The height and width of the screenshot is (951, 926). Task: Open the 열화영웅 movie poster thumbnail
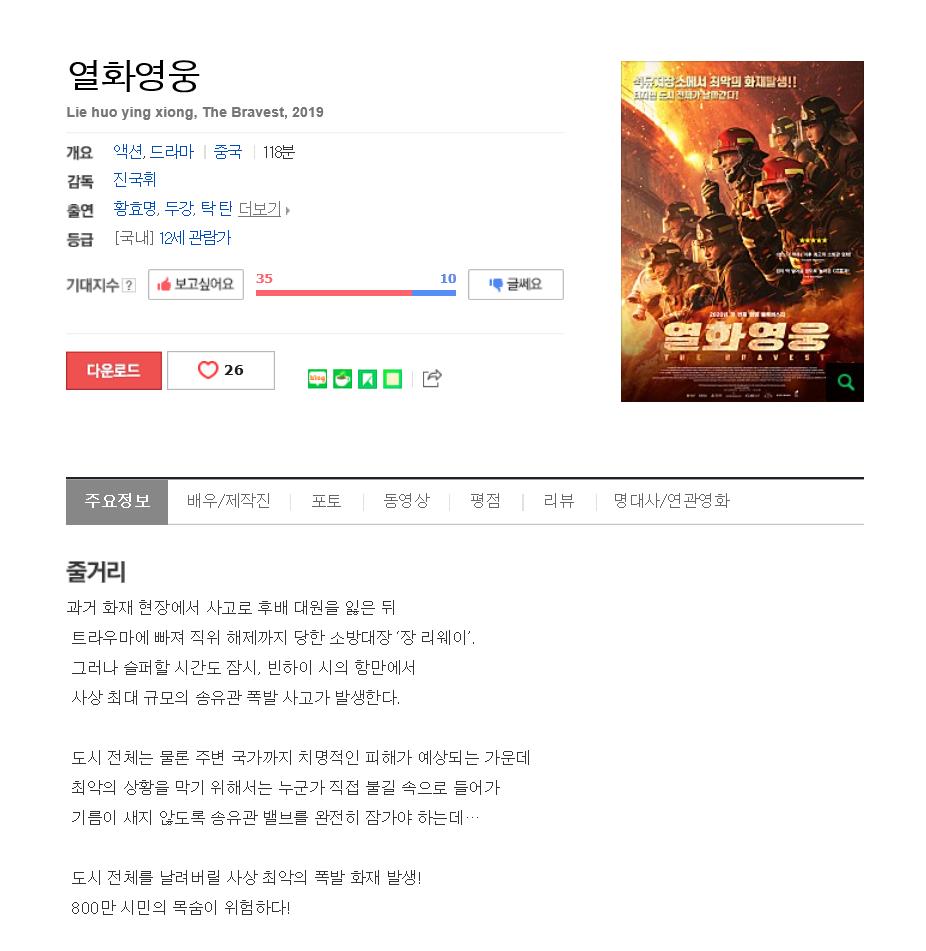pos(742,231)
